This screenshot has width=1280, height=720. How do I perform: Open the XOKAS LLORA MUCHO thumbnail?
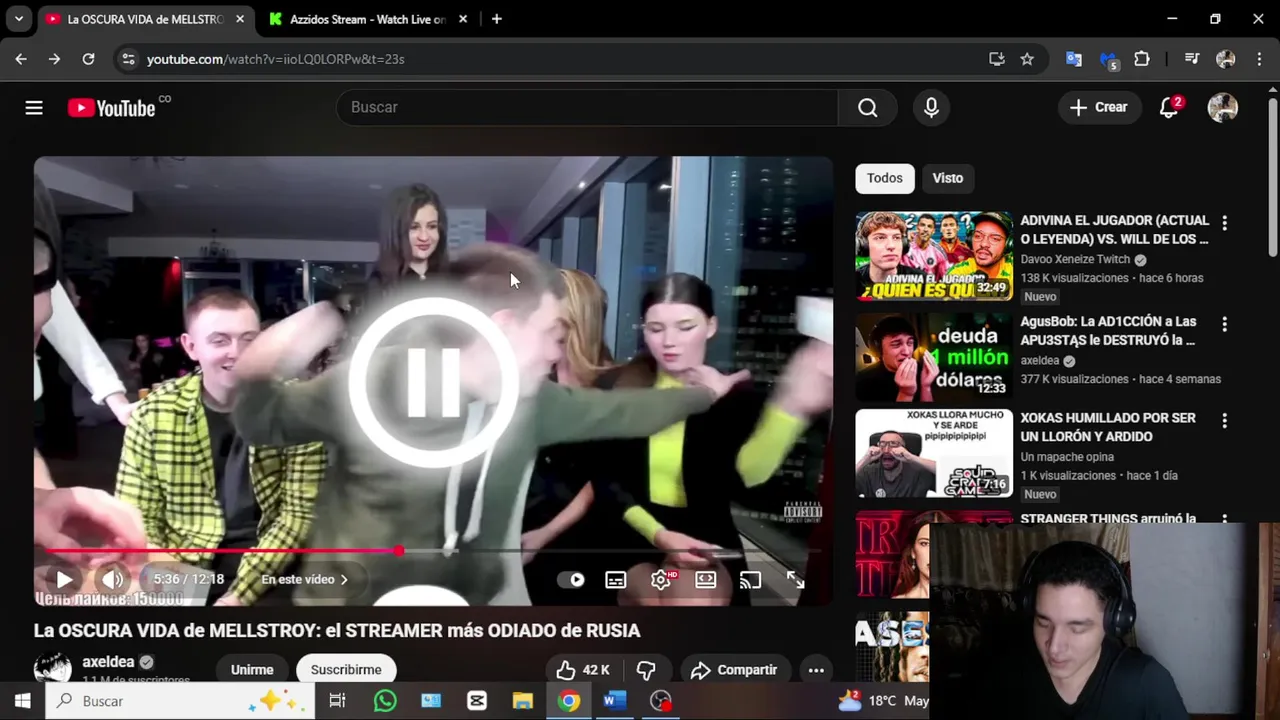[934, 454]
